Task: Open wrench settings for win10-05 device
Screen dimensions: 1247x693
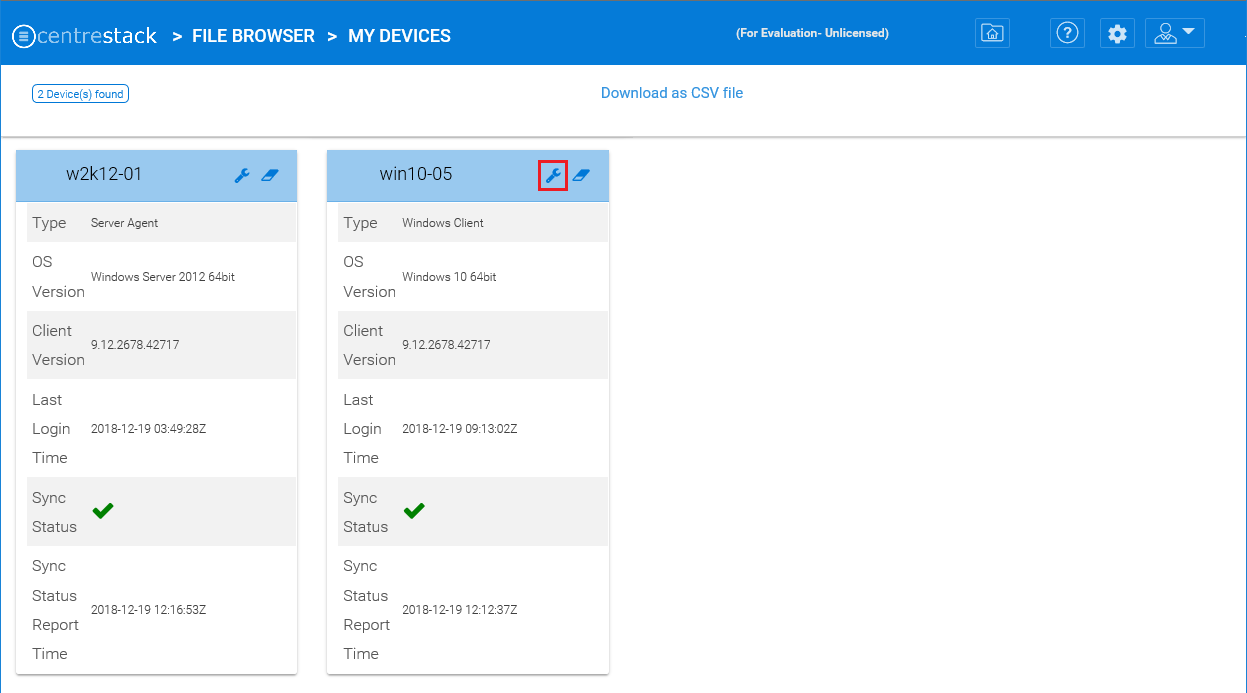Action: tap(553, 175)
